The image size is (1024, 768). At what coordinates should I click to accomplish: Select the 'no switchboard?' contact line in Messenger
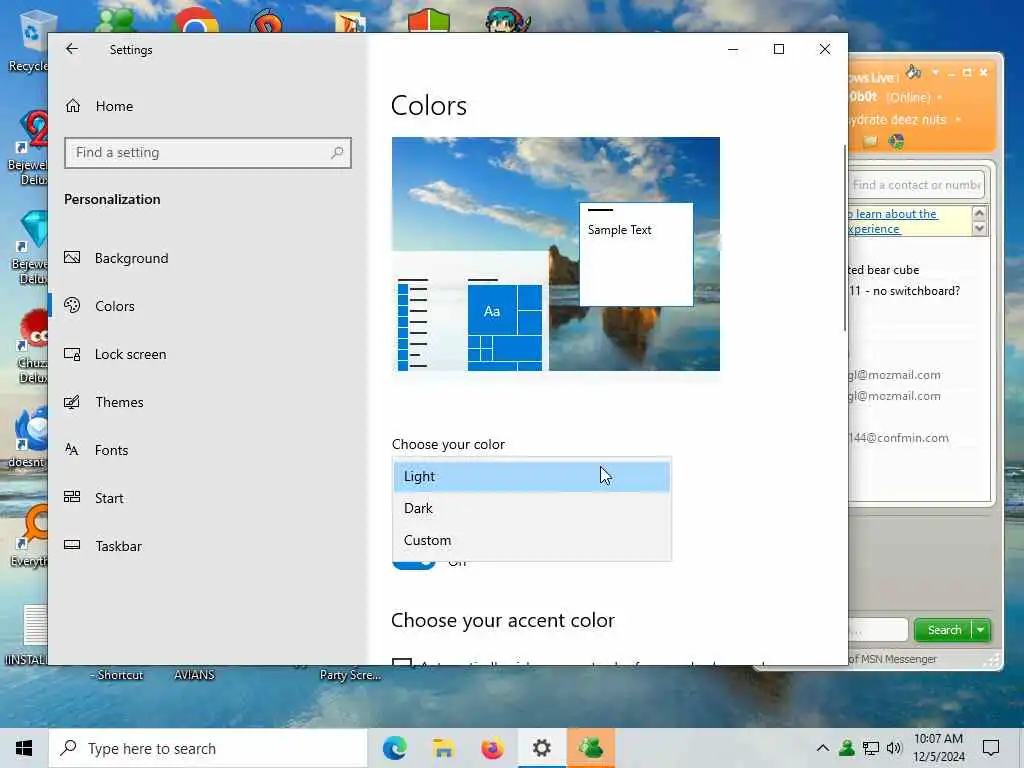pyautogui.click(x=905, y=291)
